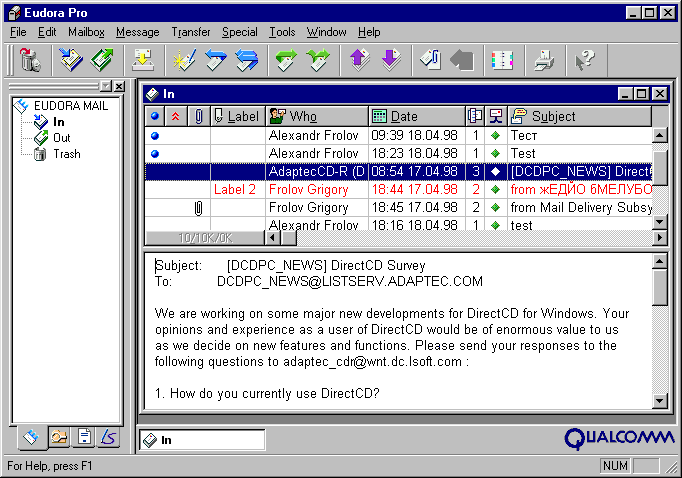
Task: Switch to Signatures tab in side panel
Action: coord(109,437)
